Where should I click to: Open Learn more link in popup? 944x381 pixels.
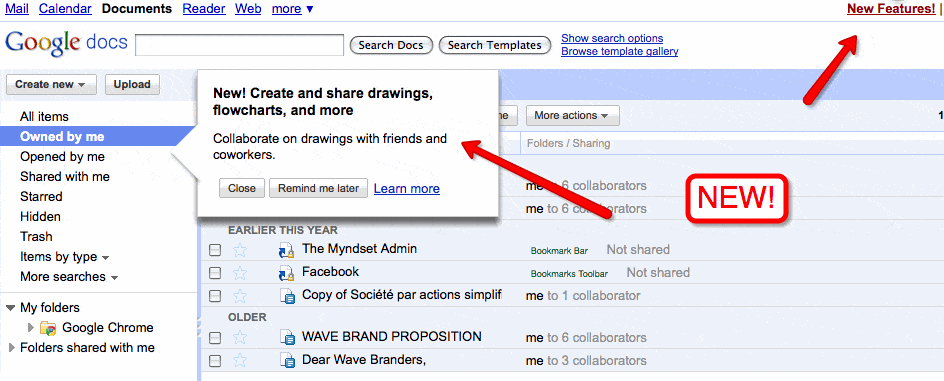click(407, 188)
